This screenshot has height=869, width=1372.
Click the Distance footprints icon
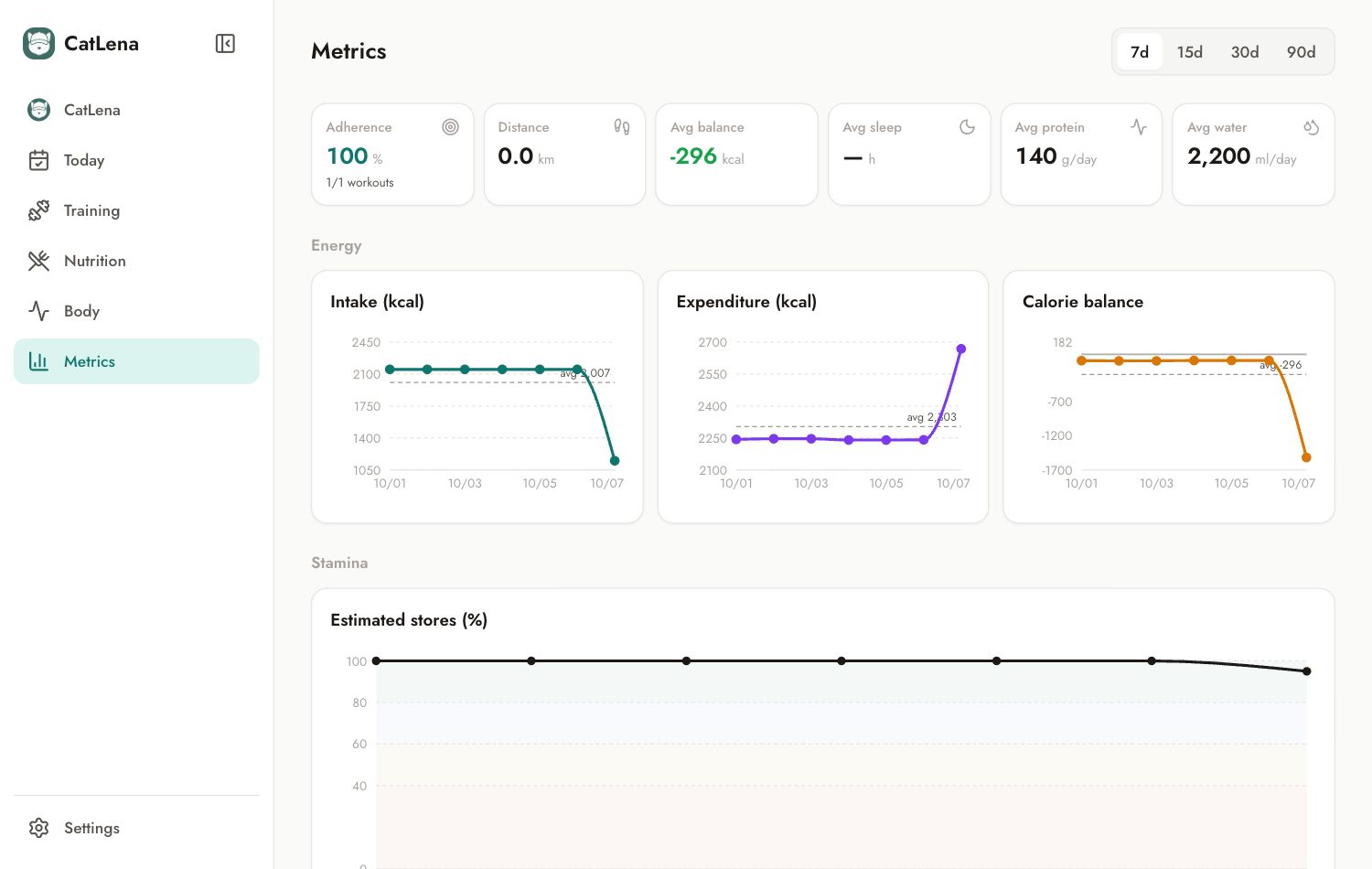[622, 127]
